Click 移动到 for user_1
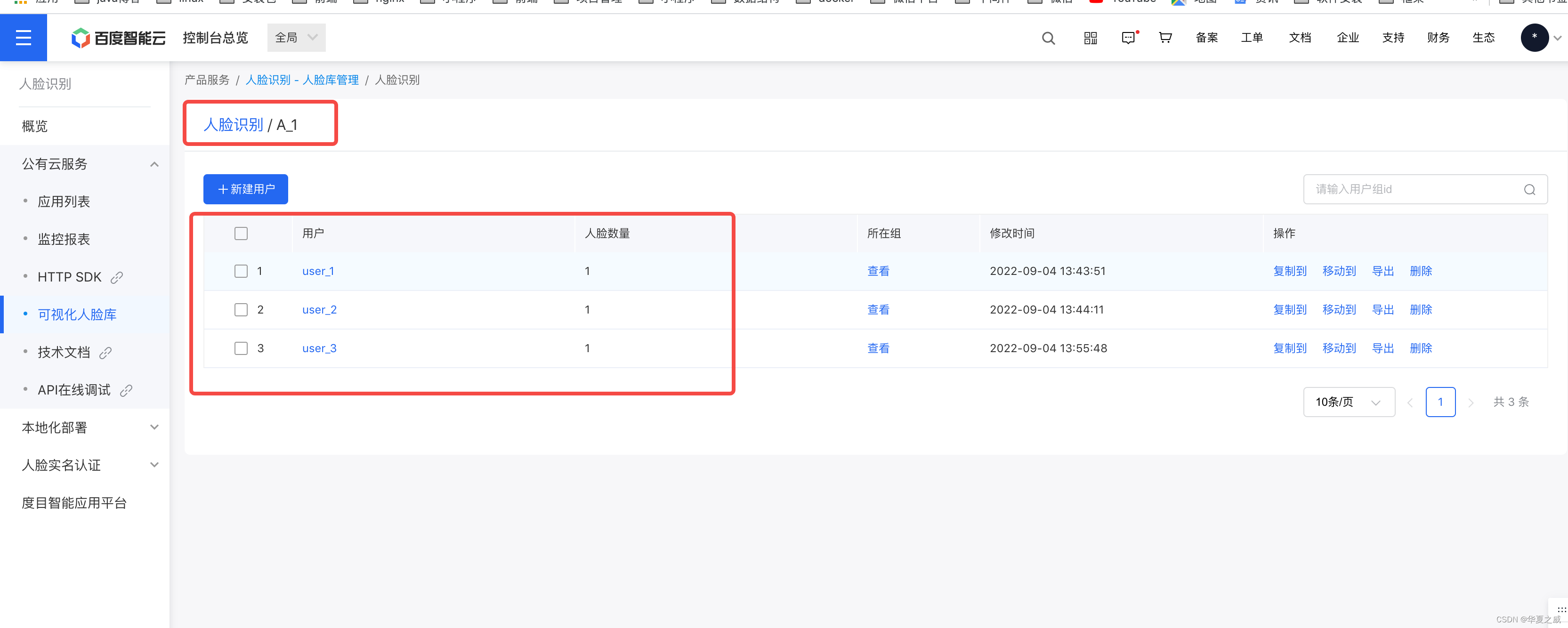 pyautogui.click(x=1339, y=272)
